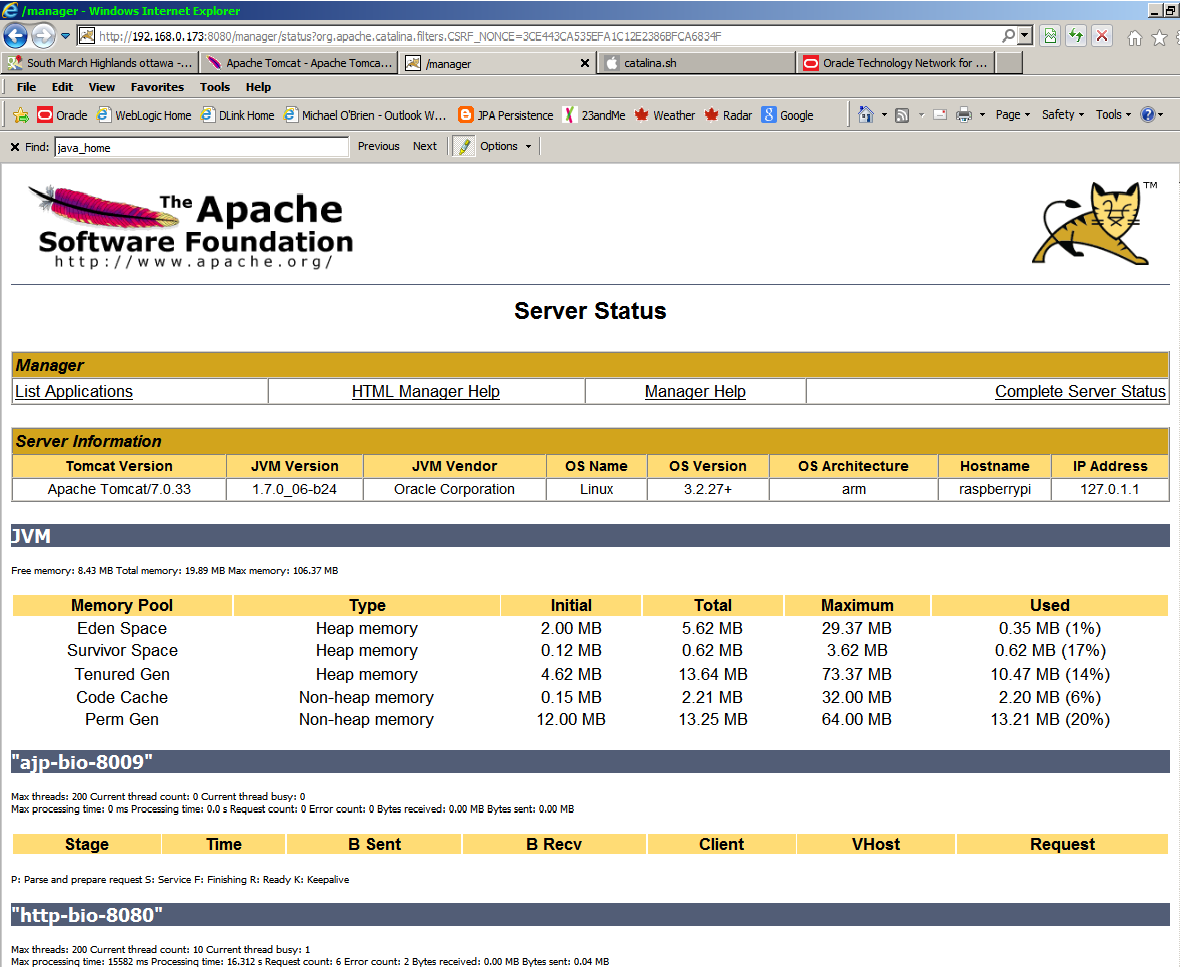Open the Page dropdown menu

[1013, 115]
